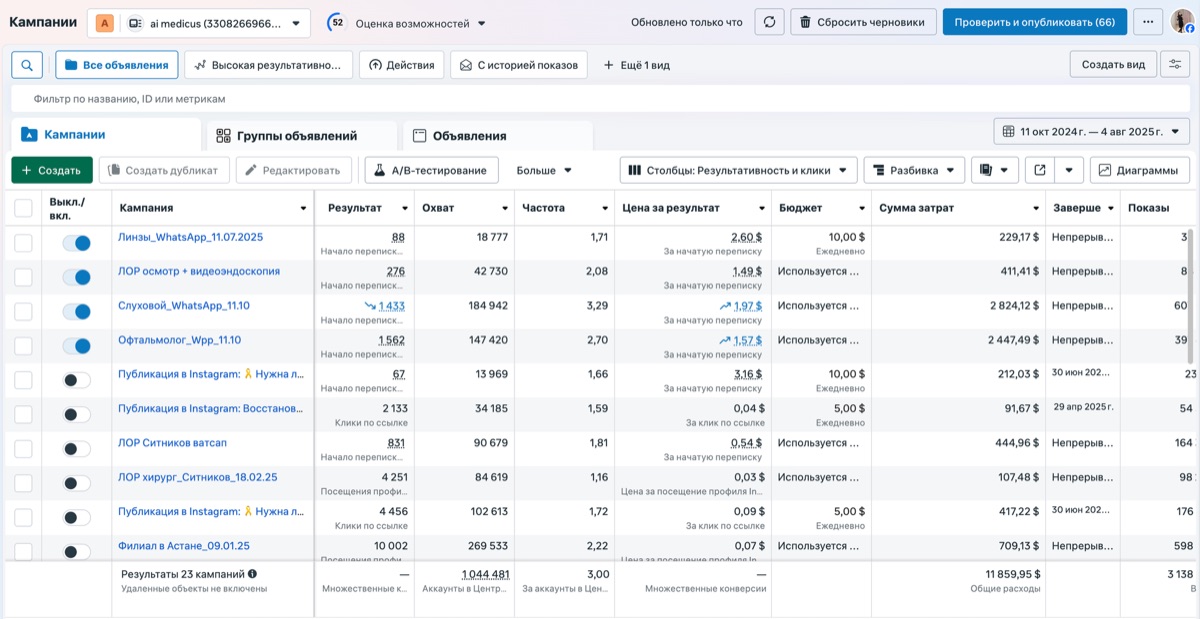Select Все объявления view
Screen dimensions: 1200x619
[x=117, y=65]
